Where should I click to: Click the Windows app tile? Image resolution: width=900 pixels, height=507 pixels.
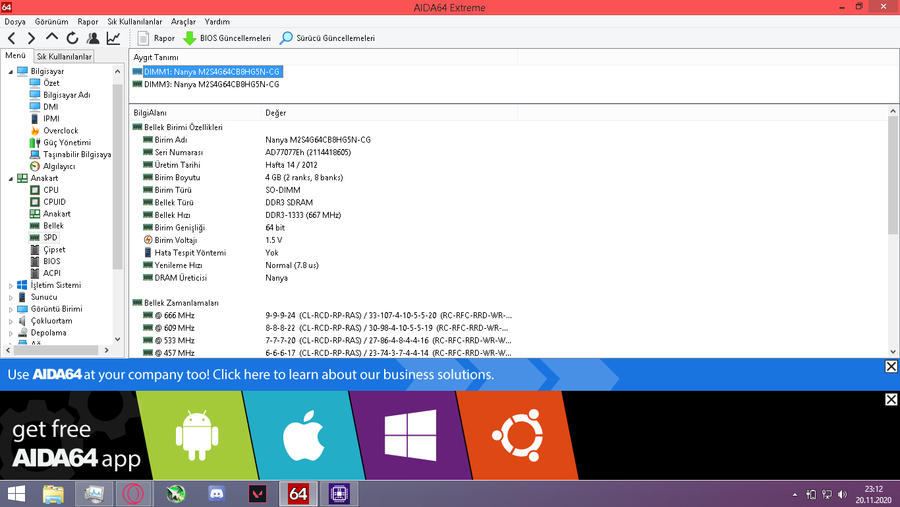[410, 435]
